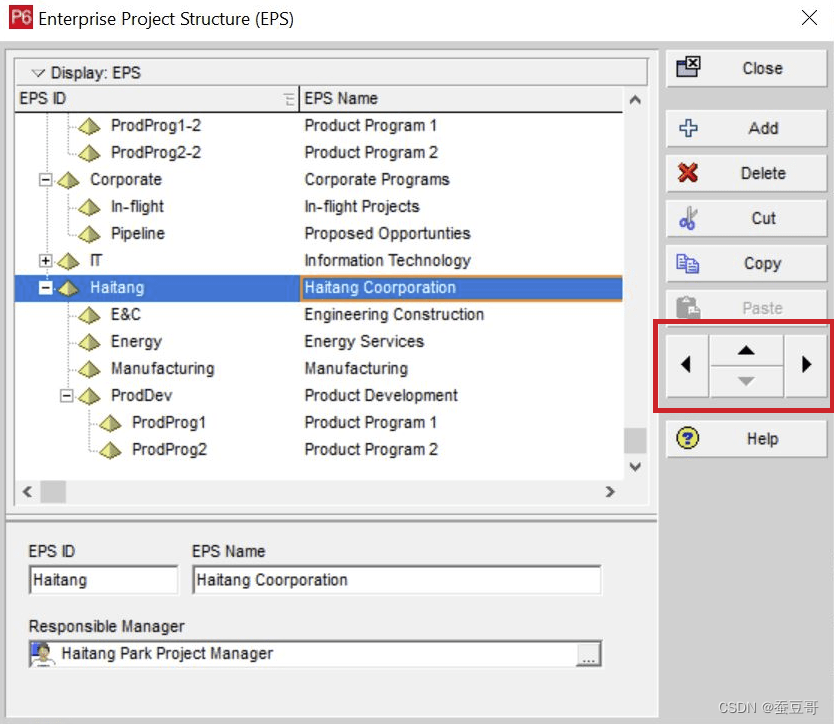Click the pyramid icon beside Energy
Image resolution: width=834 pixels, height=724 pixels.
(x=89, y=342)
